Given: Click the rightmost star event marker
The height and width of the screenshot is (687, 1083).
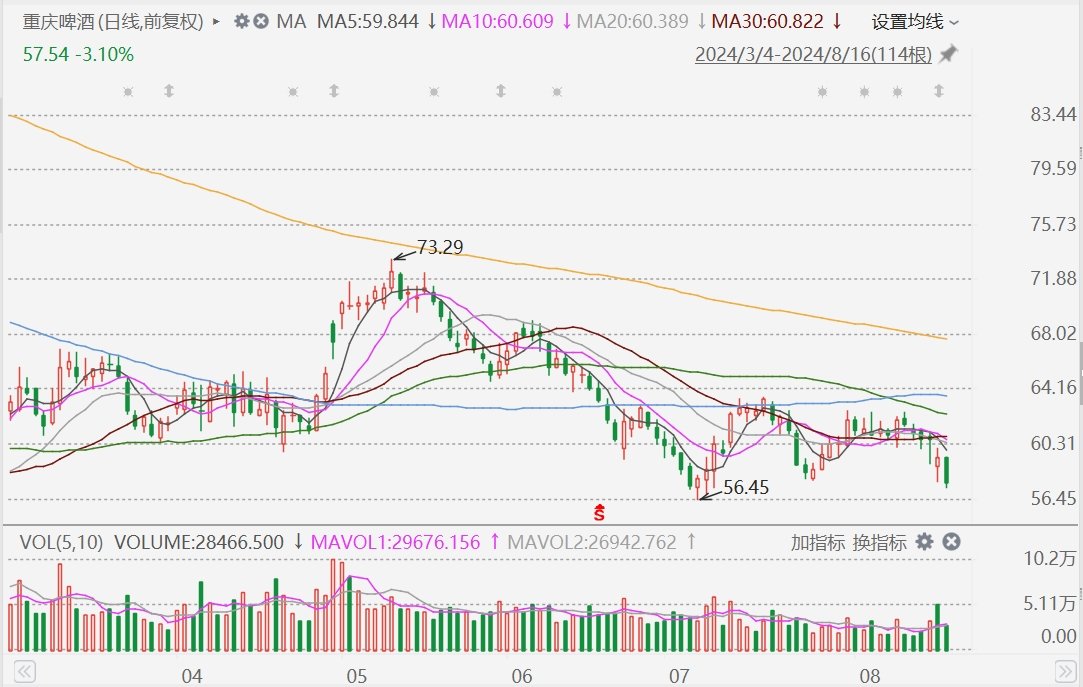Looking at the screenshot, I should pos(897,91).
